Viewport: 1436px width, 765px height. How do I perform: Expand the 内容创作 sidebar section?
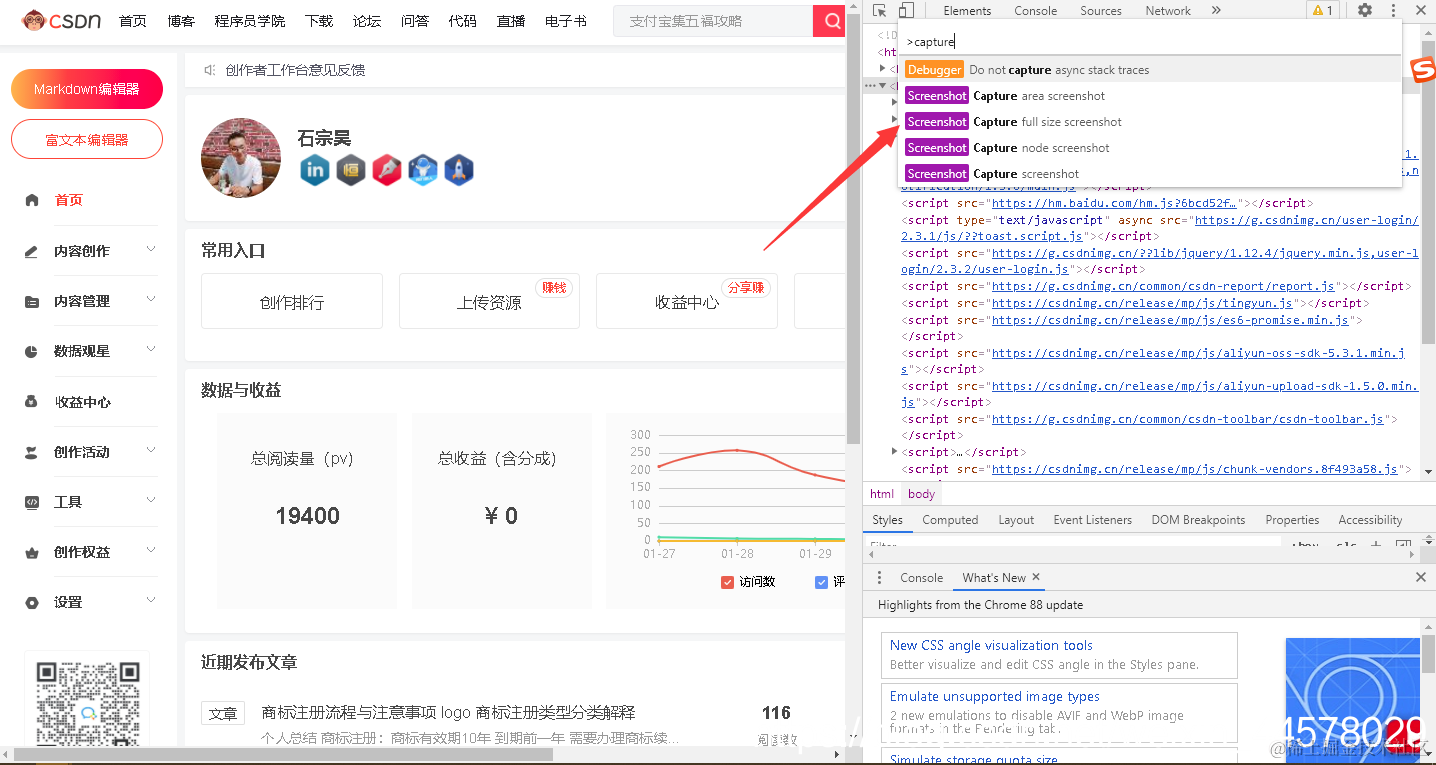[x=151, y=249]
